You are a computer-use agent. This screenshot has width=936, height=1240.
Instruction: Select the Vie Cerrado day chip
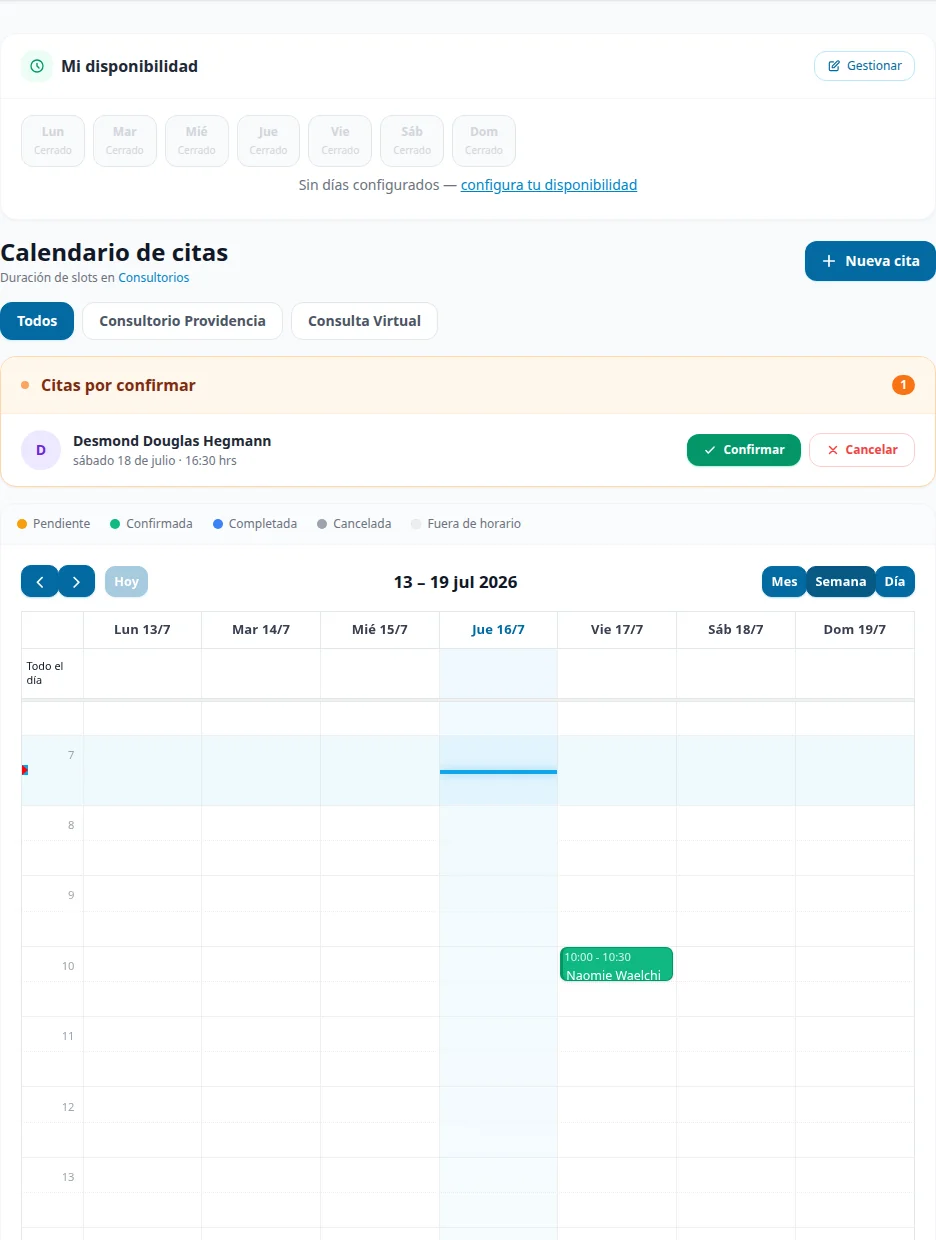(340, 140)
